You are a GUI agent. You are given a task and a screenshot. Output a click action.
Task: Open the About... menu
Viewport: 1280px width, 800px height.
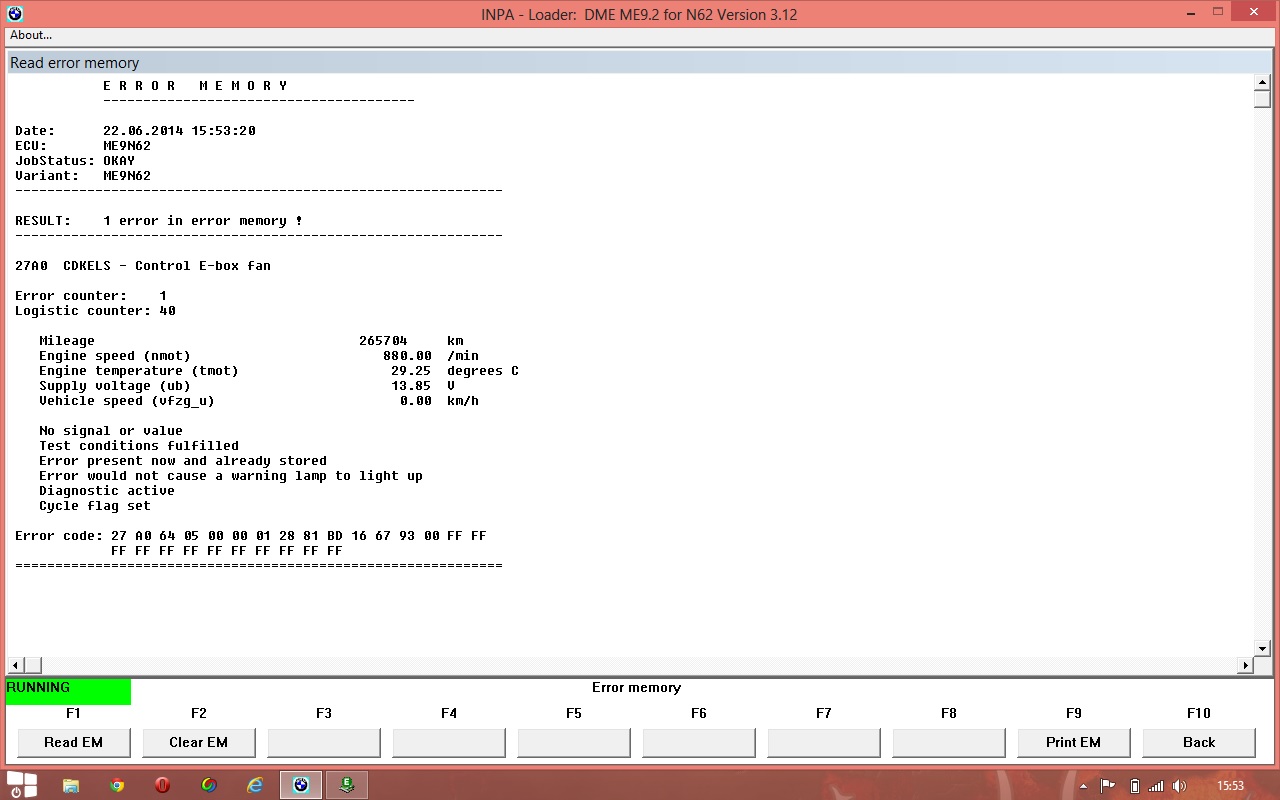tap(31, 35)
